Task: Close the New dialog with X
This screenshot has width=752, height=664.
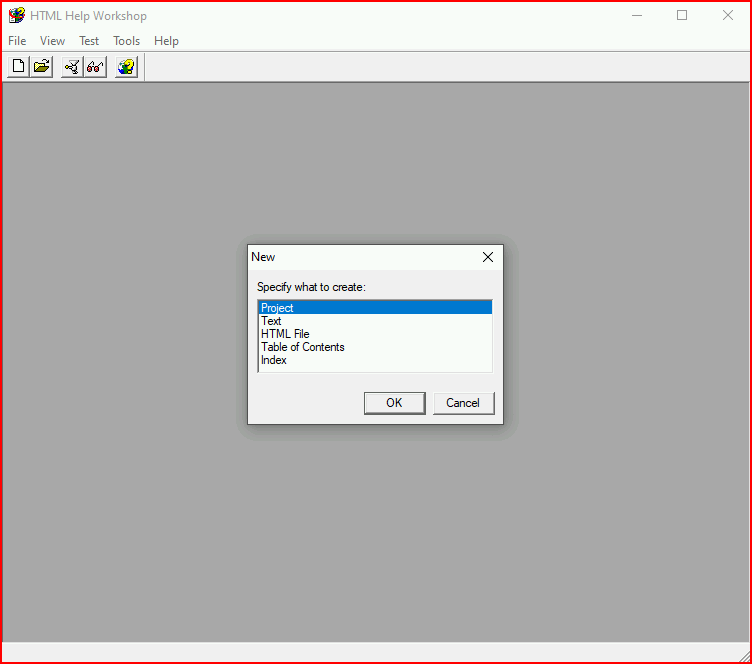Action: click(x=488, y=257)
